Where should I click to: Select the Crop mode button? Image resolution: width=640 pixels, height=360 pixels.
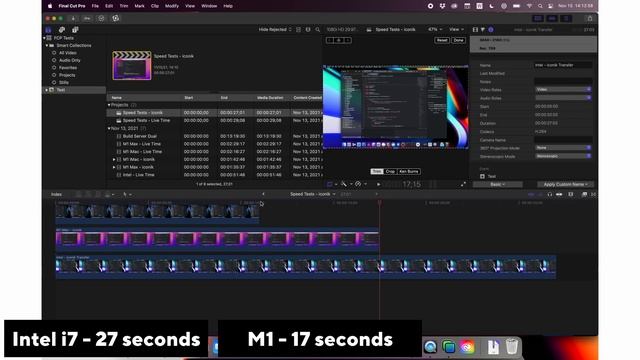(x=390, y=171)
